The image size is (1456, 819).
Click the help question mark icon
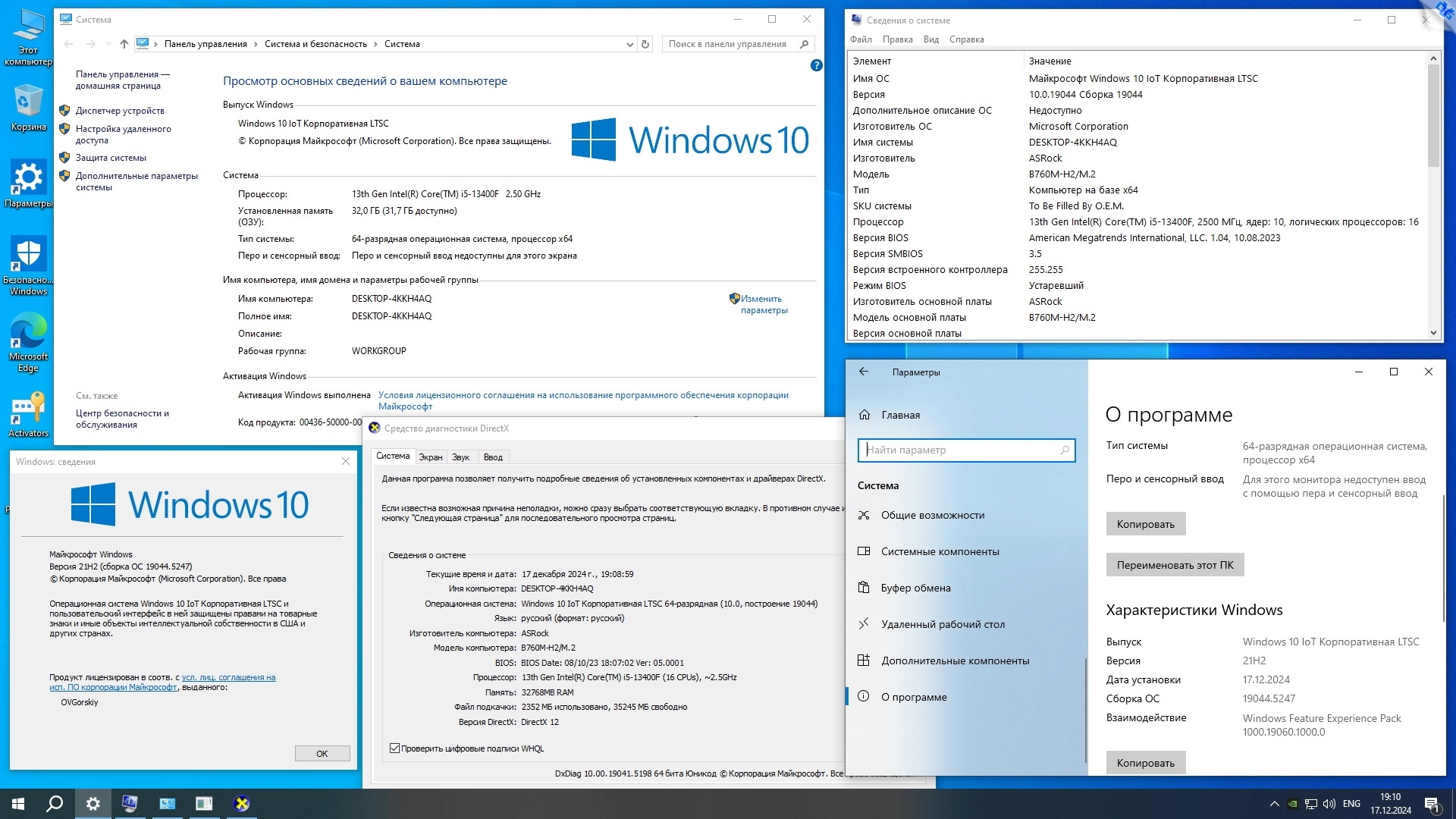(x=816, y=65)
